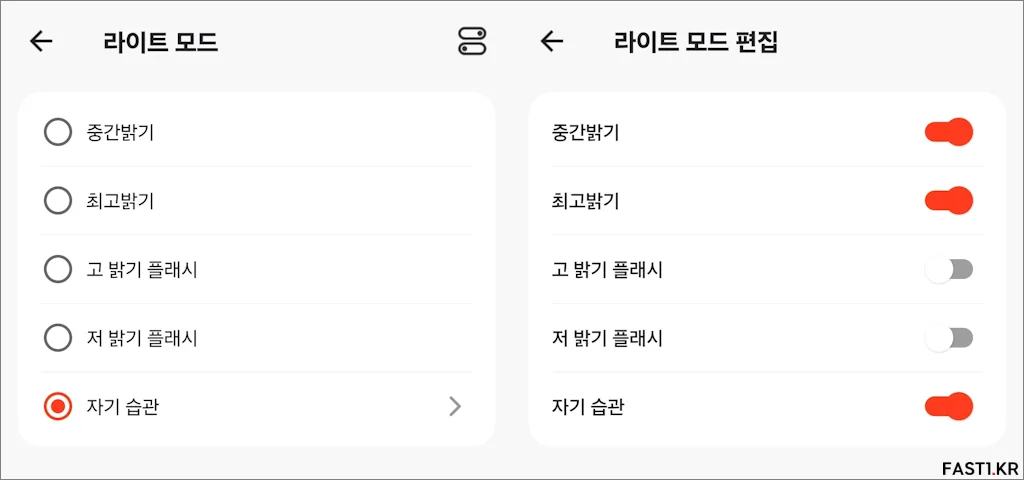Choose 저 밝기 플래시 radio option
Image resolution: width=1024 pixels, height=480 pixels.
click(x=57, y=338)
